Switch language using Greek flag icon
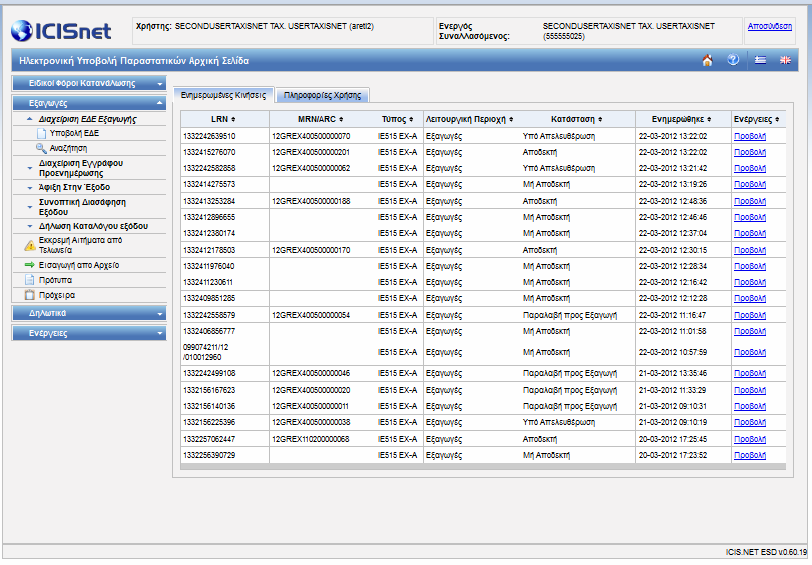812x565 pixels. [760, 60]
